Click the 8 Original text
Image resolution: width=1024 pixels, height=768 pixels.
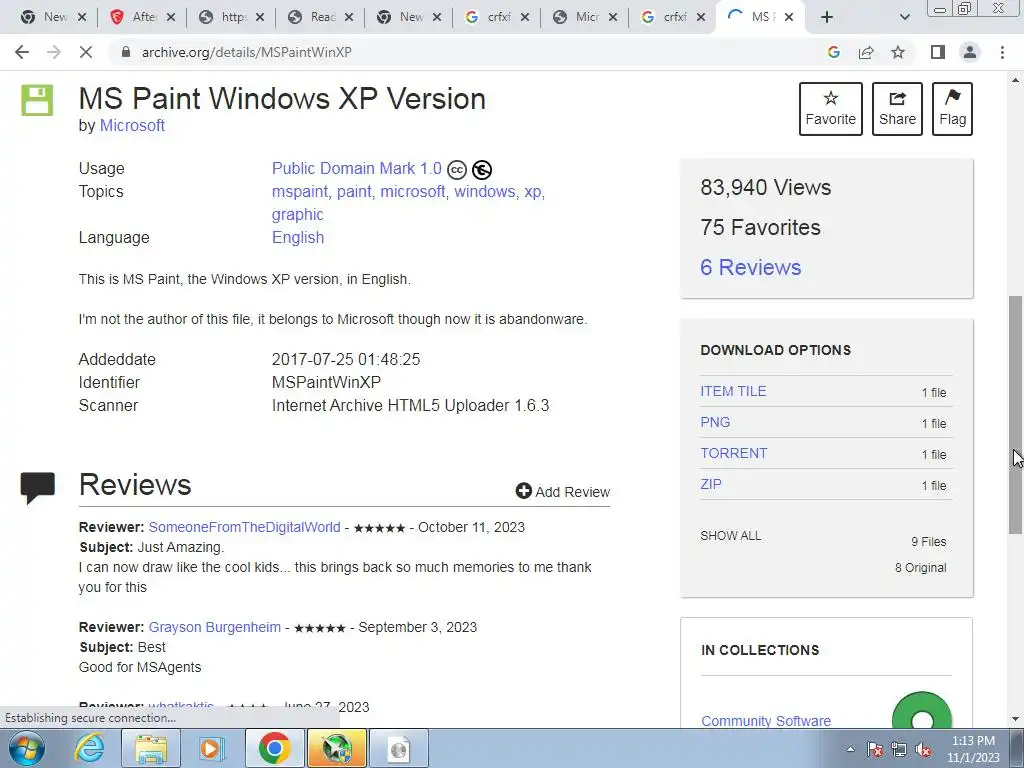click(x=920, y=568)
